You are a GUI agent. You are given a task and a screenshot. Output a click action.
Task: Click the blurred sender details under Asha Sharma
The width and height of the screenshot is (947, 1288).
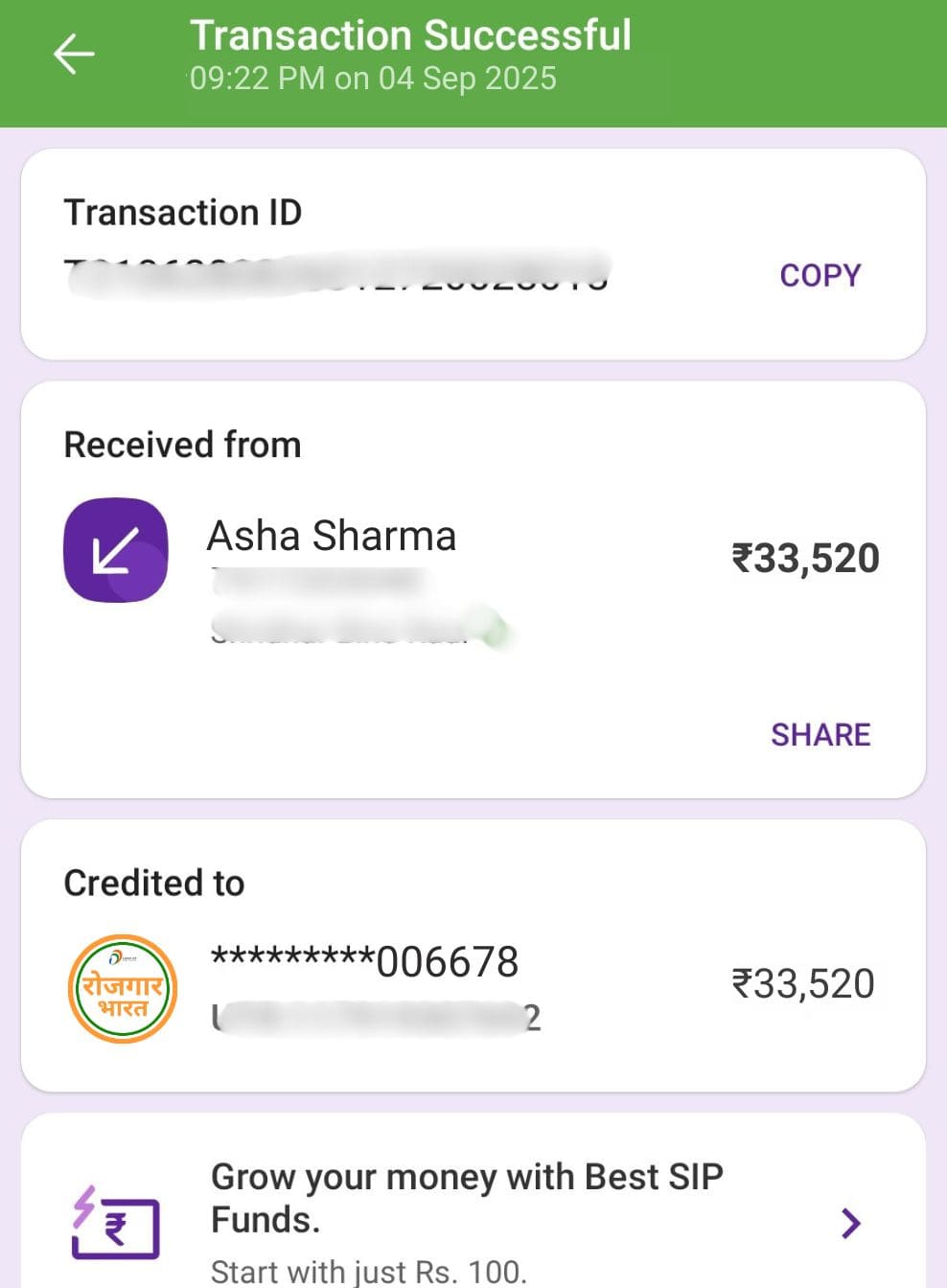[x=345, y=606]
